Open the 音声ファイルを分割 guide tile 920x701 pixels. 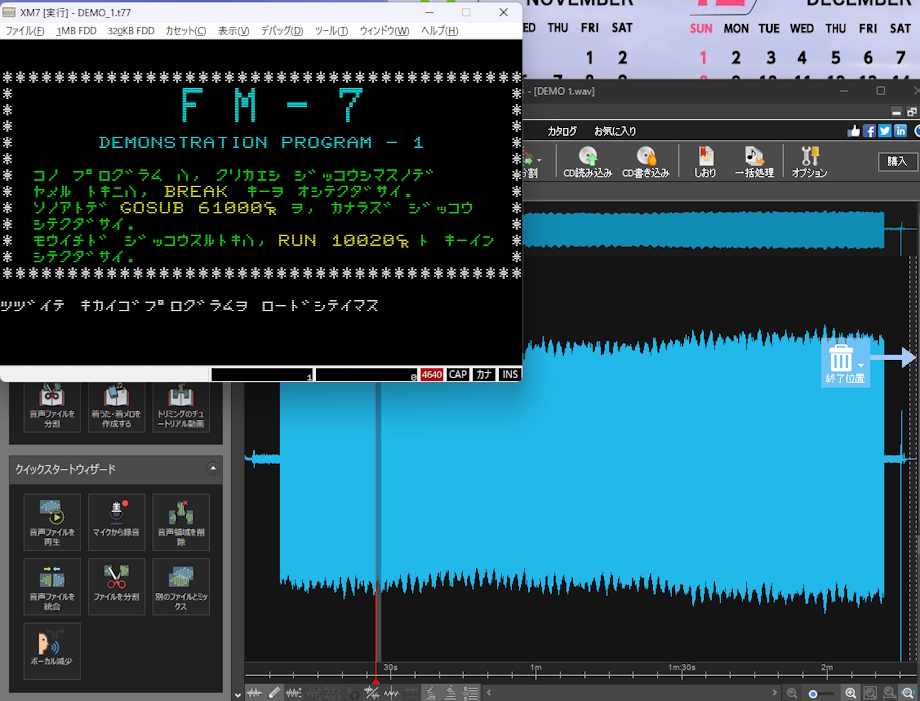52,407
